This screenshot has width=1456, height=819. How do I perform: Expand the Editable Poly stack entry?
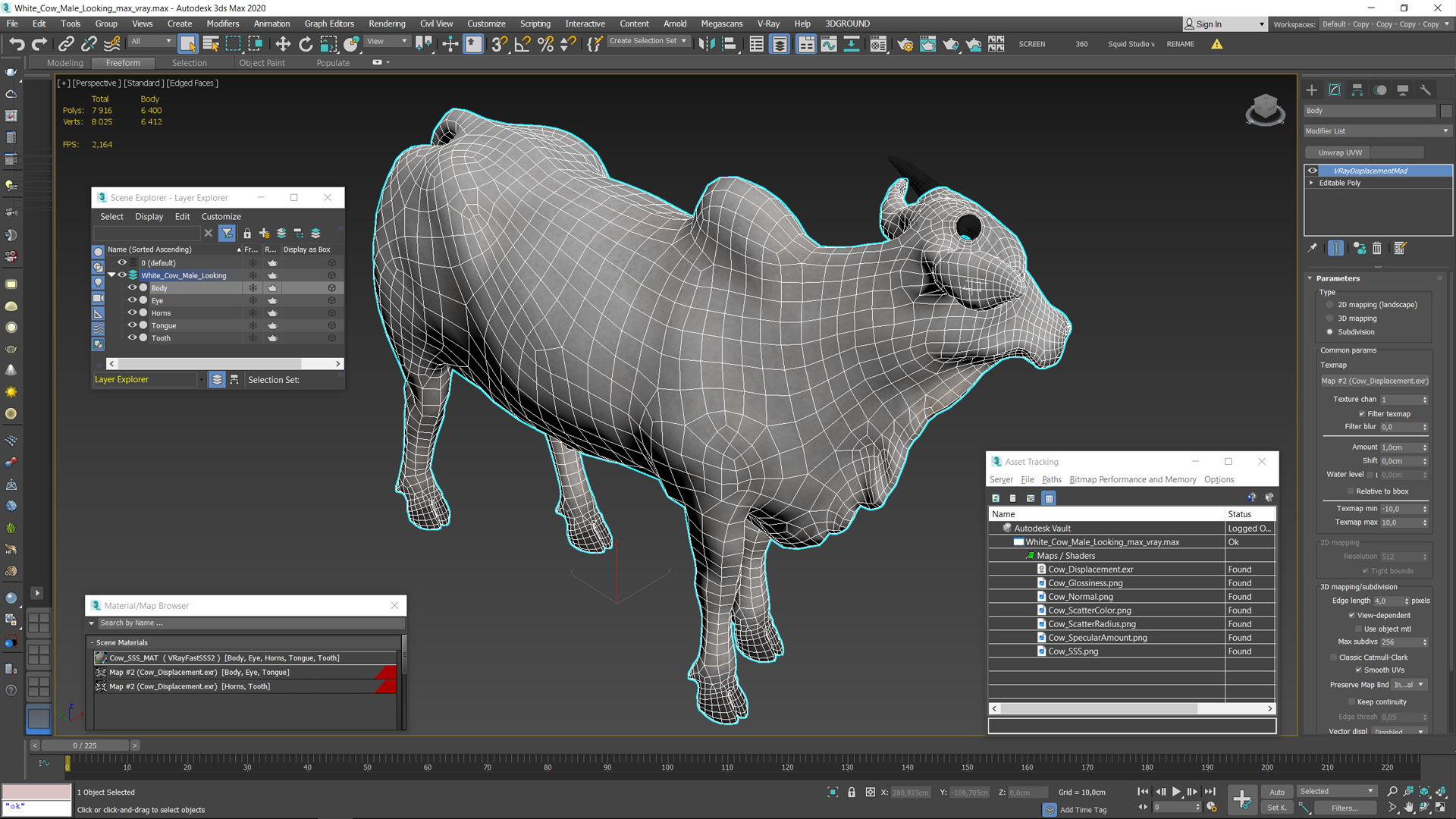(1311, 183)
